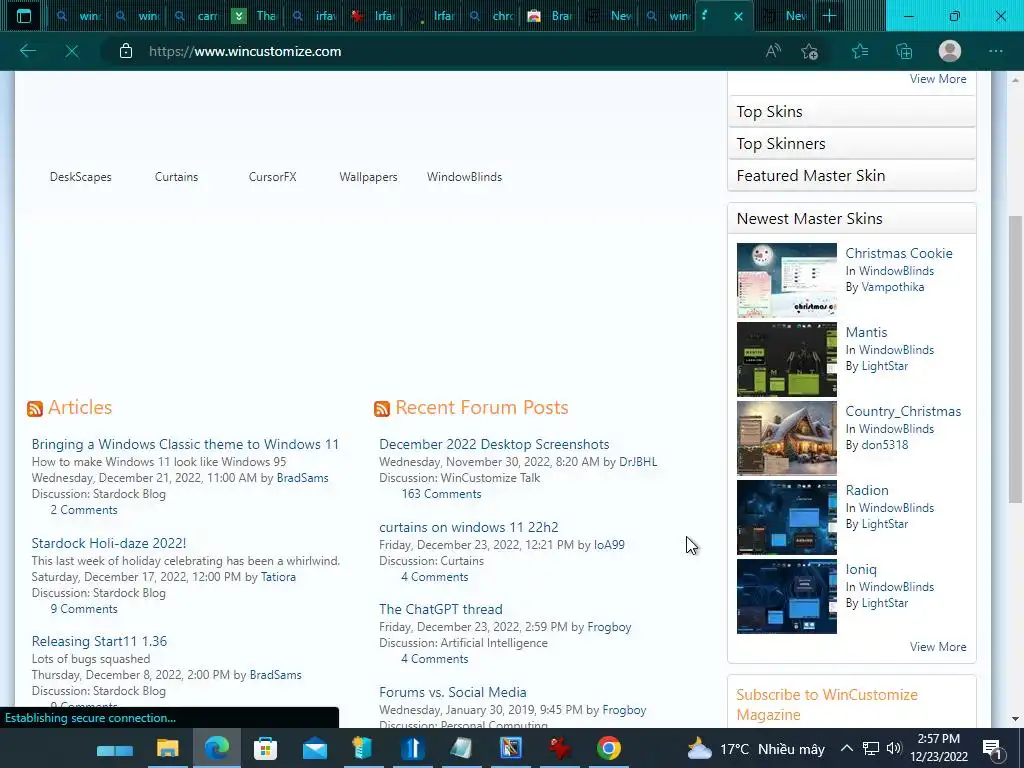This screenshot has width=1024, height=768.
Task: Open the Mantis skin thumbnail
Action: 786,359
